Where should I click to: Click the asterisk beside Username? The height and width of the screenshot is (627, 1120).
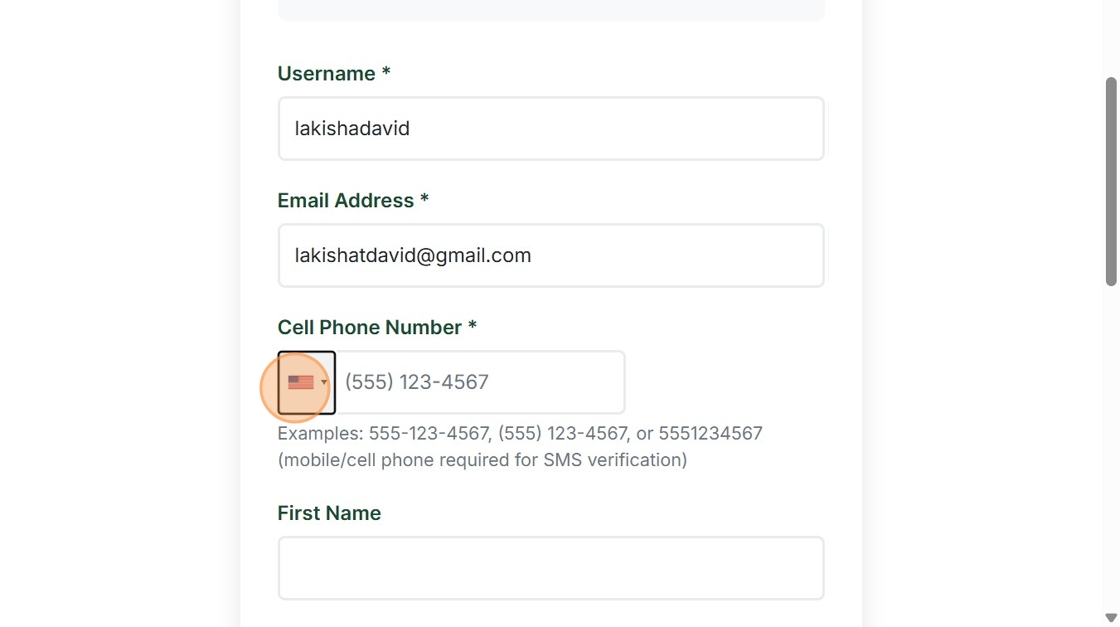386,73
